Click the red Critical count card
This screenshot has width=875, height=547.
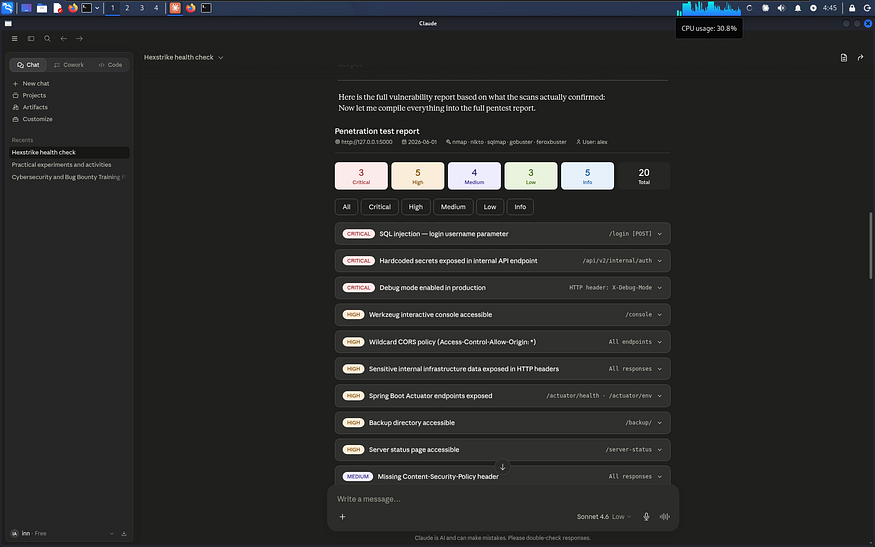click(361, 176)
